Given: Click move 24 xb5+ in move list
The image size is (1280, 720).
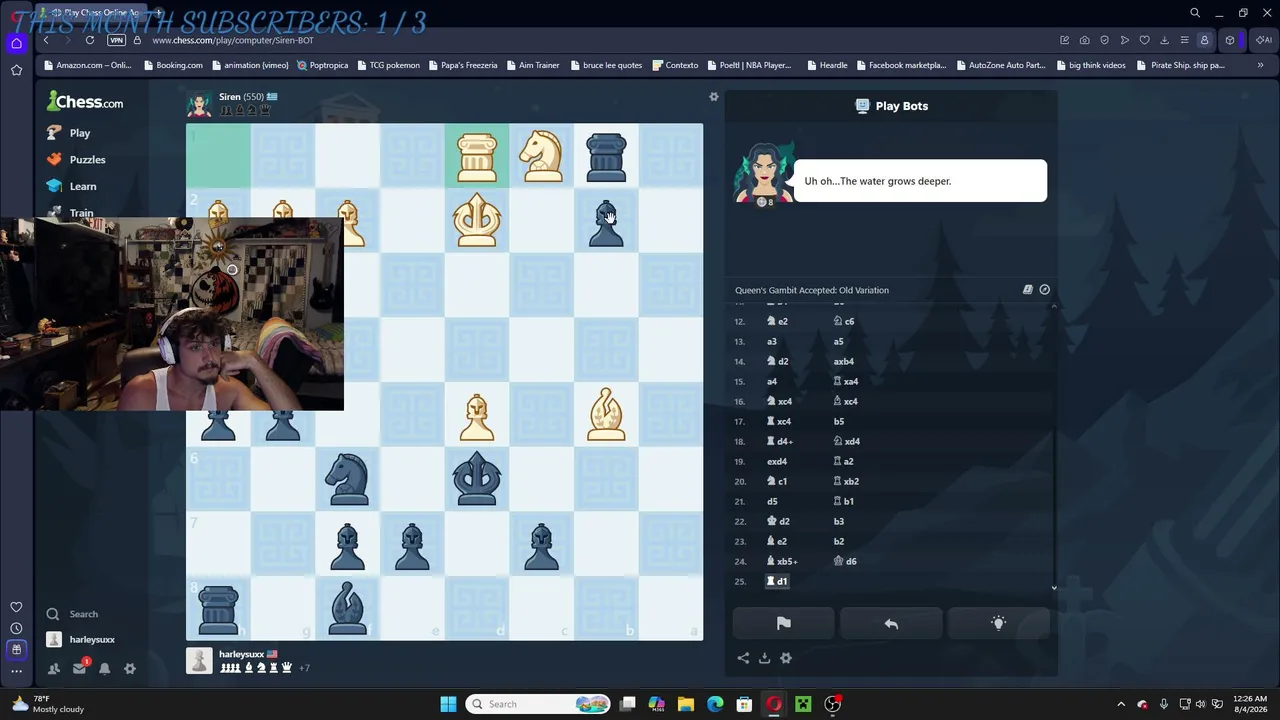Looking at the screenshot, I should click(782, 562).
